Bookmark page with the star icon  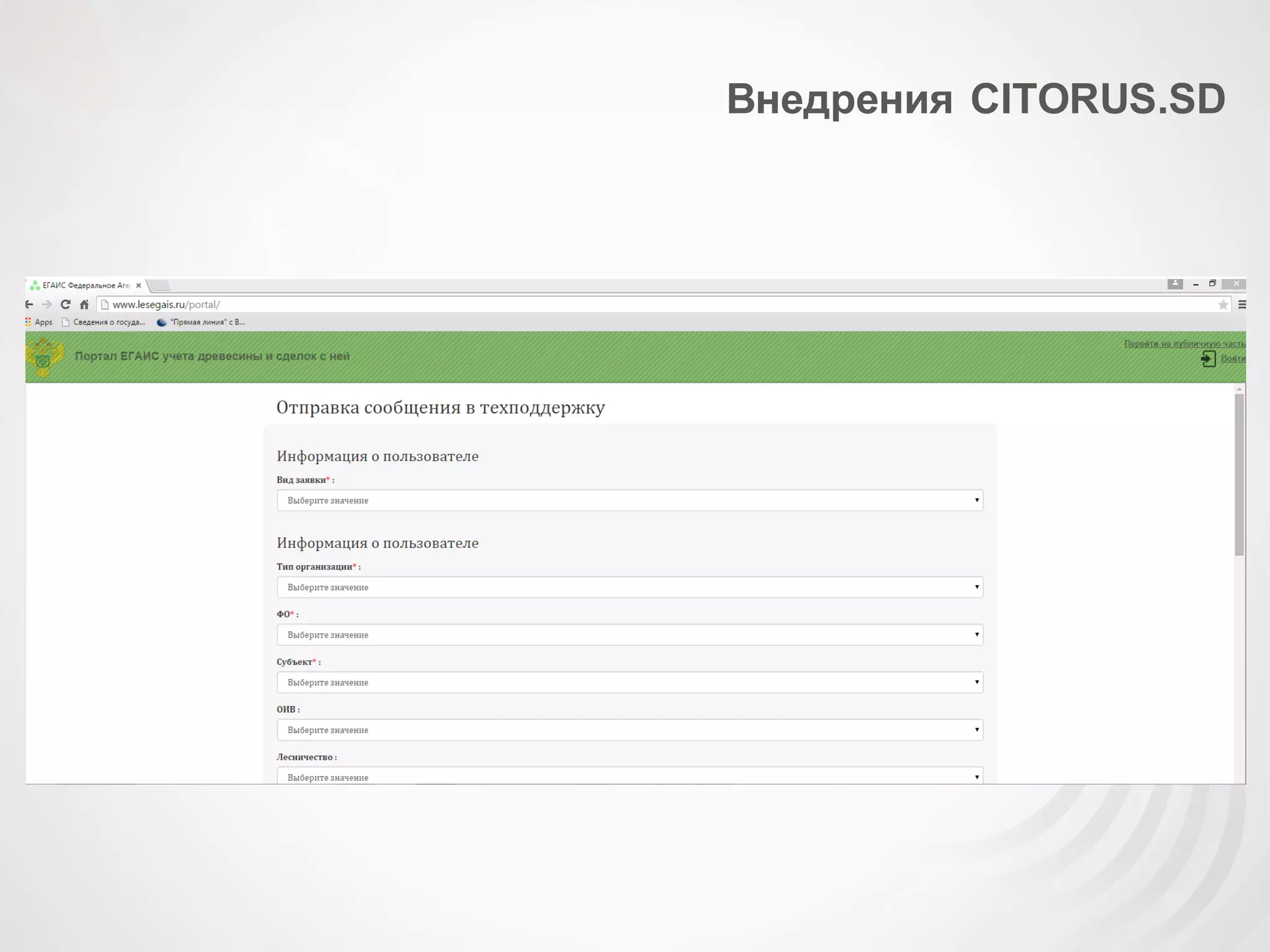[x=1223, y=304]
